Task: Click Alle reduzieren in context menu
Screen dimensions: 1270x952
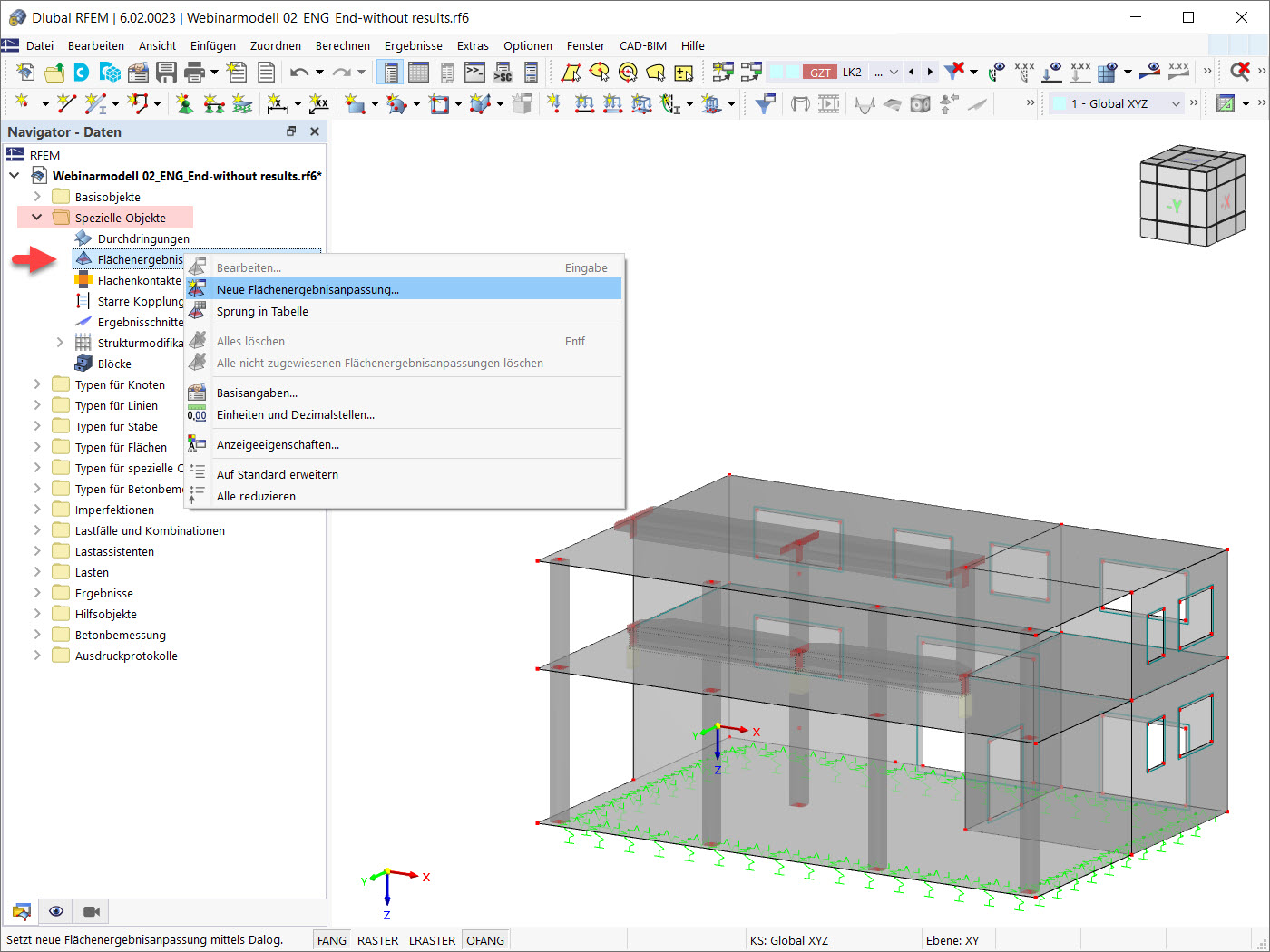Action: [x=404, y=496]
